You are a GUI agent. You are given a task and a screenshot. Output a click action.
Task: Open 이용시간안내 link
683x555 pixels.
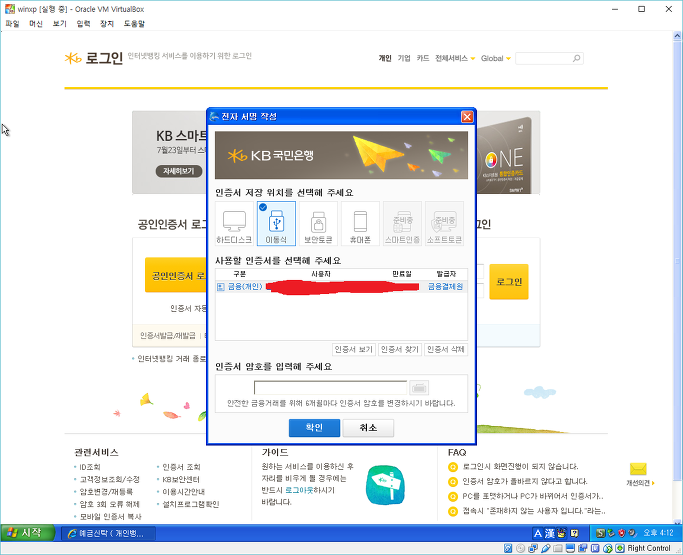click(183, 491)
